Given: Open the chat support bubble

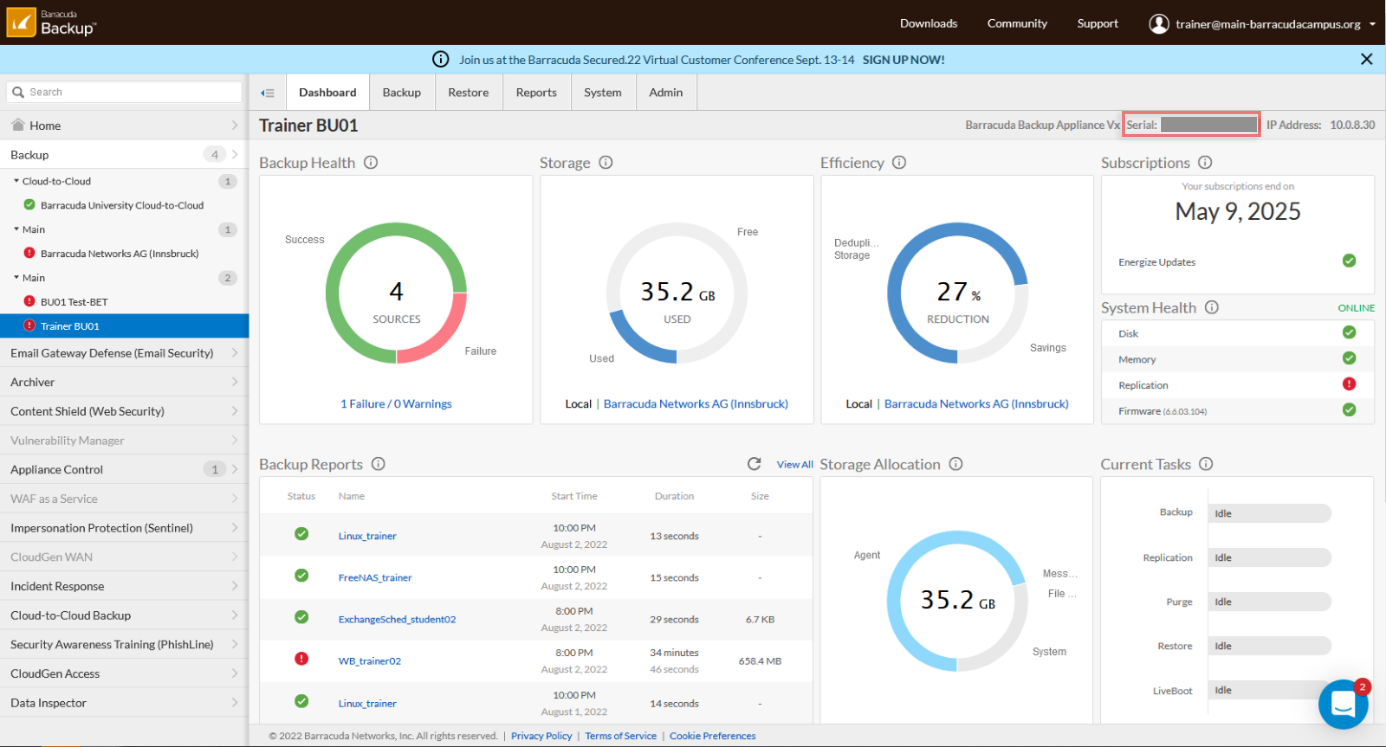Looking at the screenshot, I should click(1343, 704).
